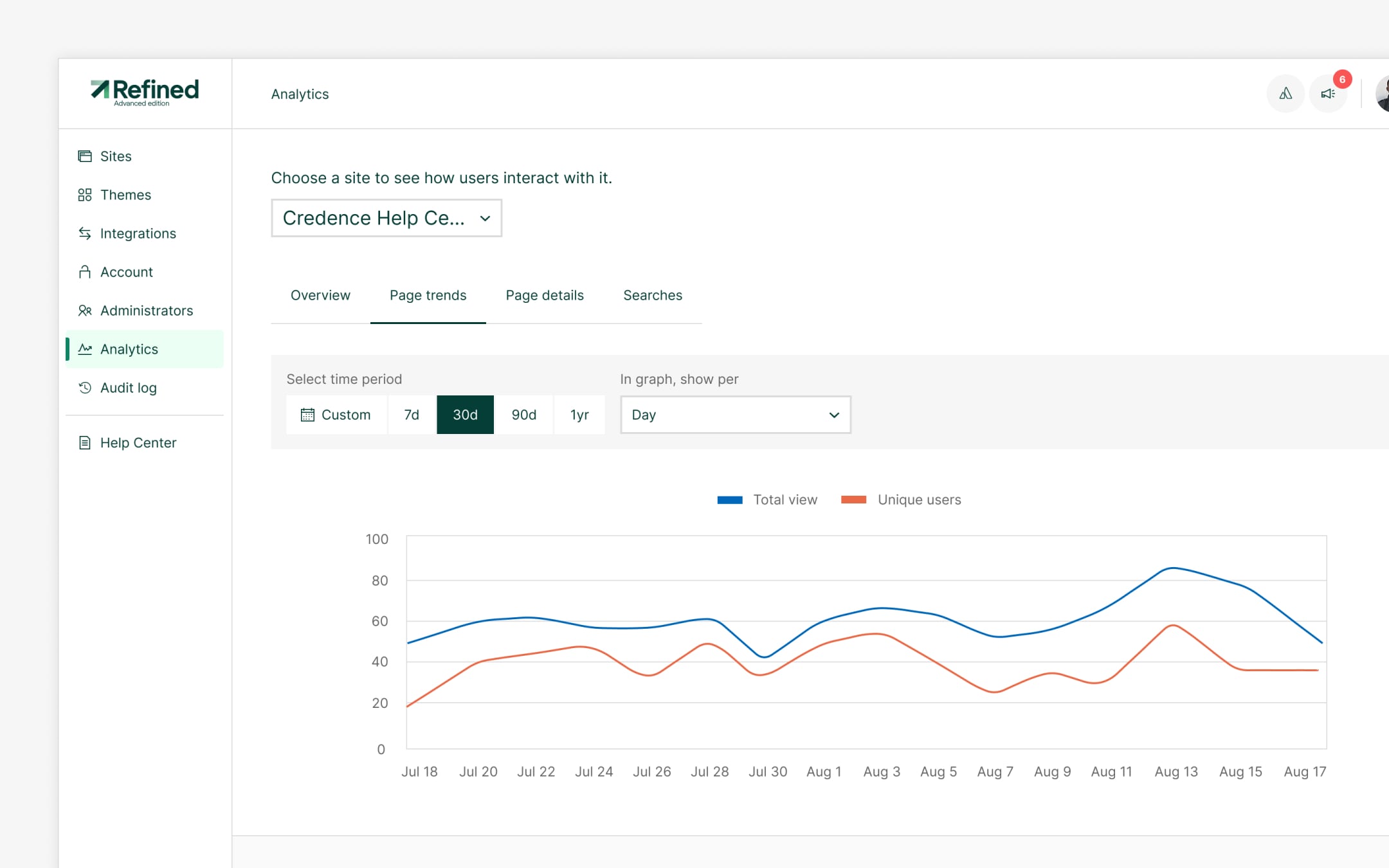Expand the Day graph interval dropdown
Viewport: 1389px width, 868px height.
pos(734,415)
